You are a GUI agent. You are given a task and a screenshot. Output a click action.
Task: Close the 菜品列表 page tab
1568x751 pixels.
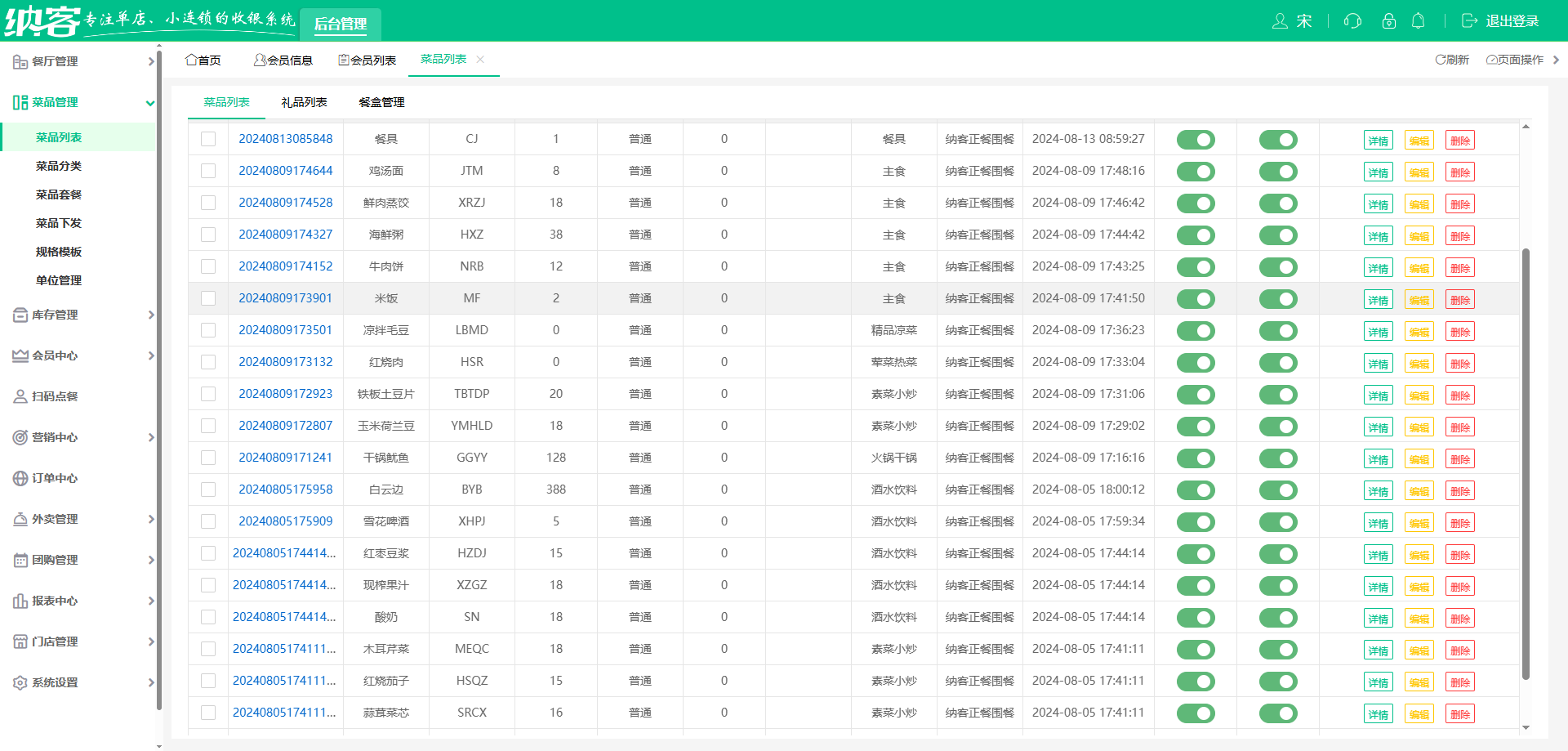[x=480, y=60]
